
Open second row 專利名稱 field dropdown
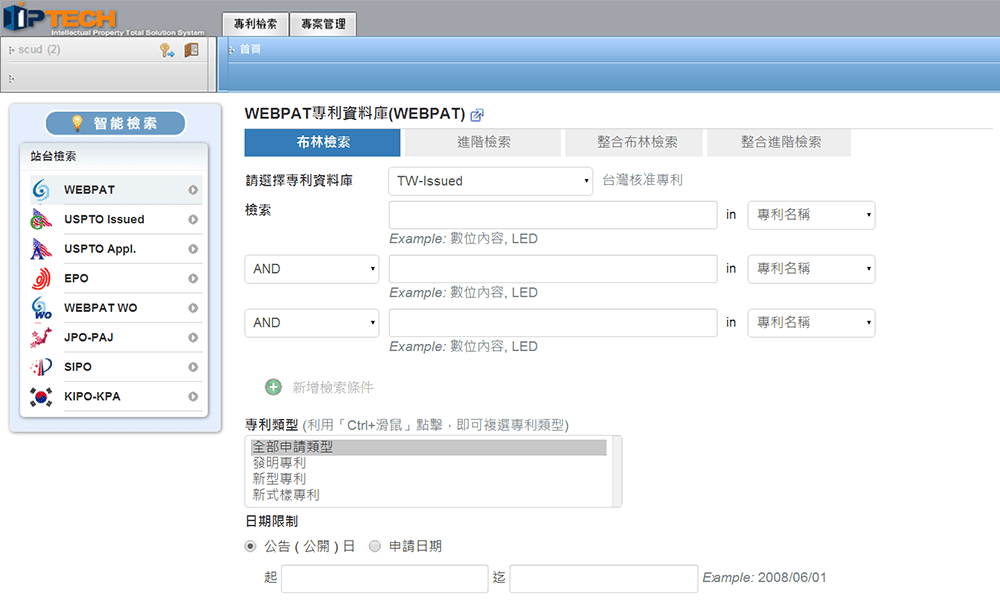tap(811, 269)
